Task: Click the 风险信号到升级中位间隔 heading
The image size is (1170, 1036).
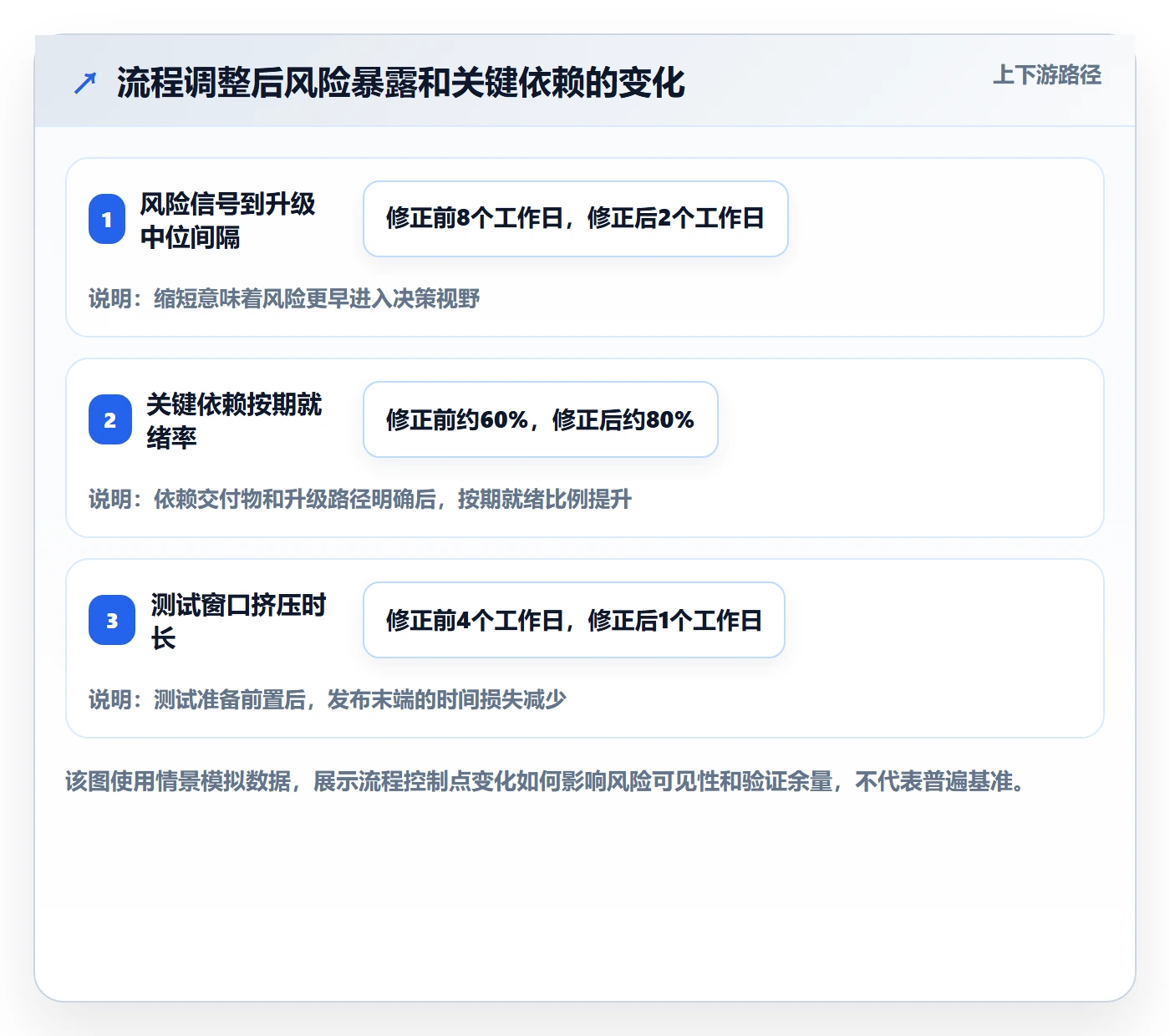Action: 227,220
